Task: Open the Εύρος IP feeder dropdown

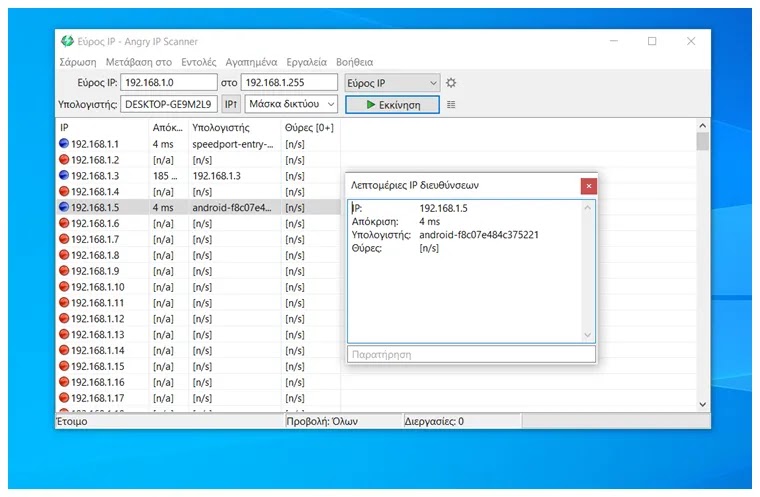Action: coord(392,83)
